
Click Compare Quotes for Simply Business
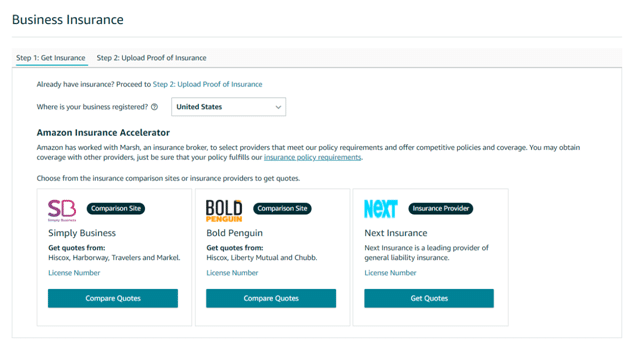pos(113,298)
